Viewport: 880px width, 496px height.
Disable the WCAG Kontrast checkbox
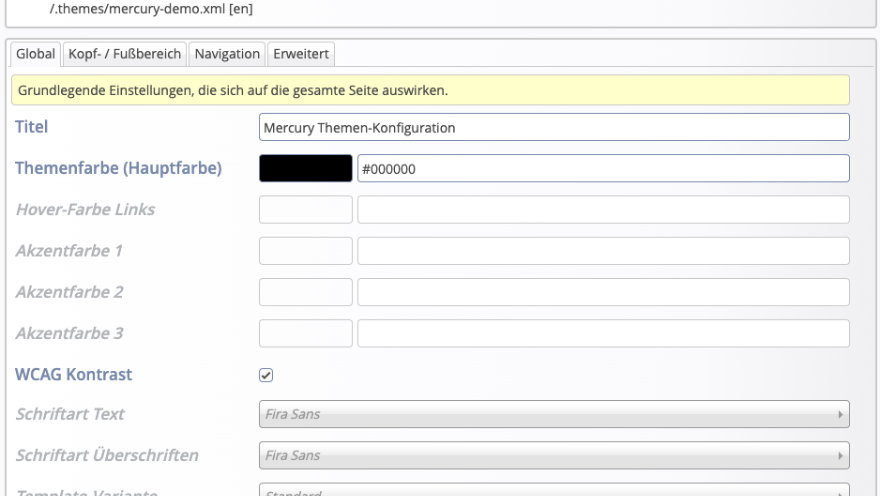coord(266,375)
